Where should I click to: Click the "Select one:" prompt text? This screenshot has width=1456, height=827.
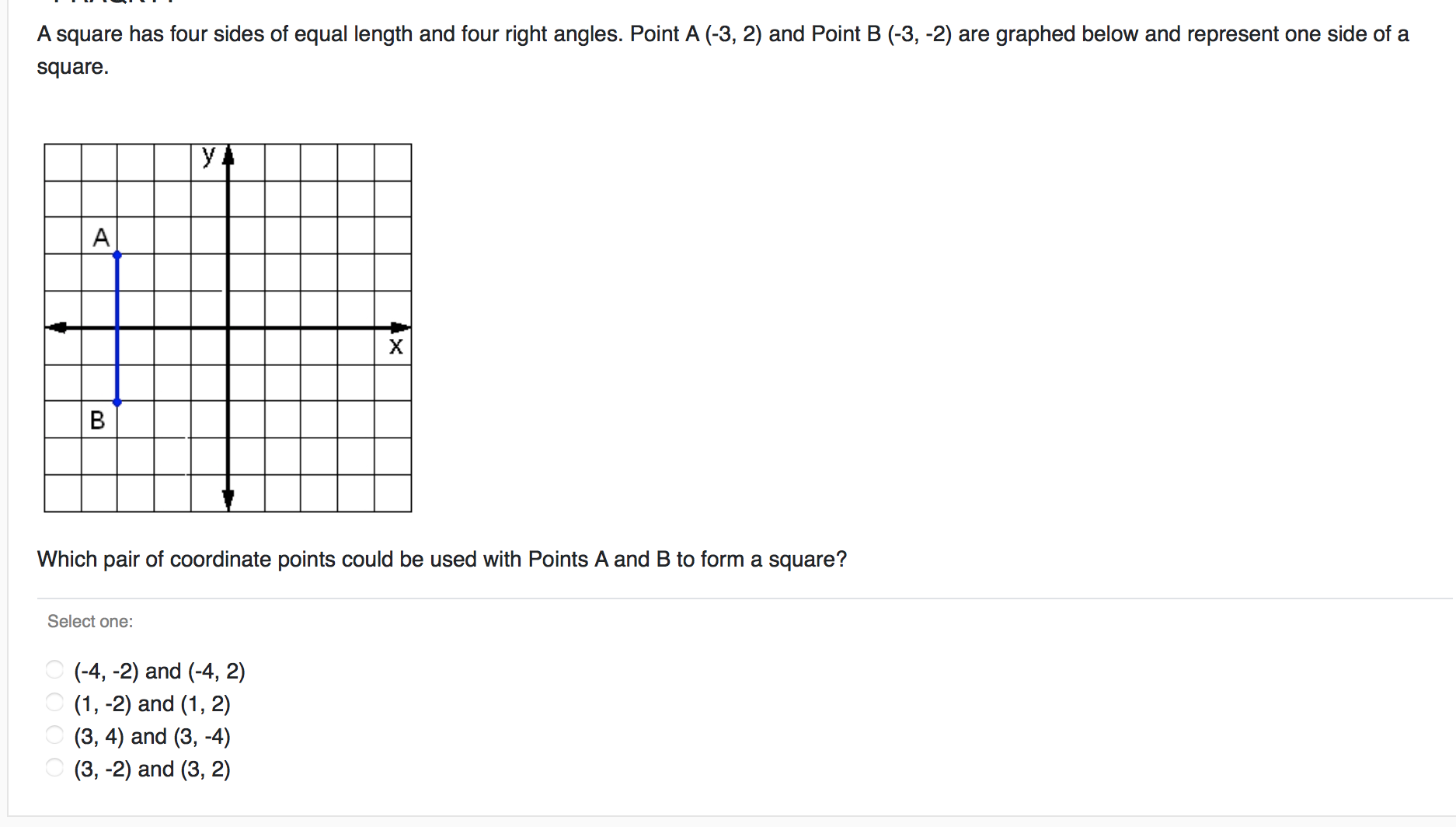point(90,621)
